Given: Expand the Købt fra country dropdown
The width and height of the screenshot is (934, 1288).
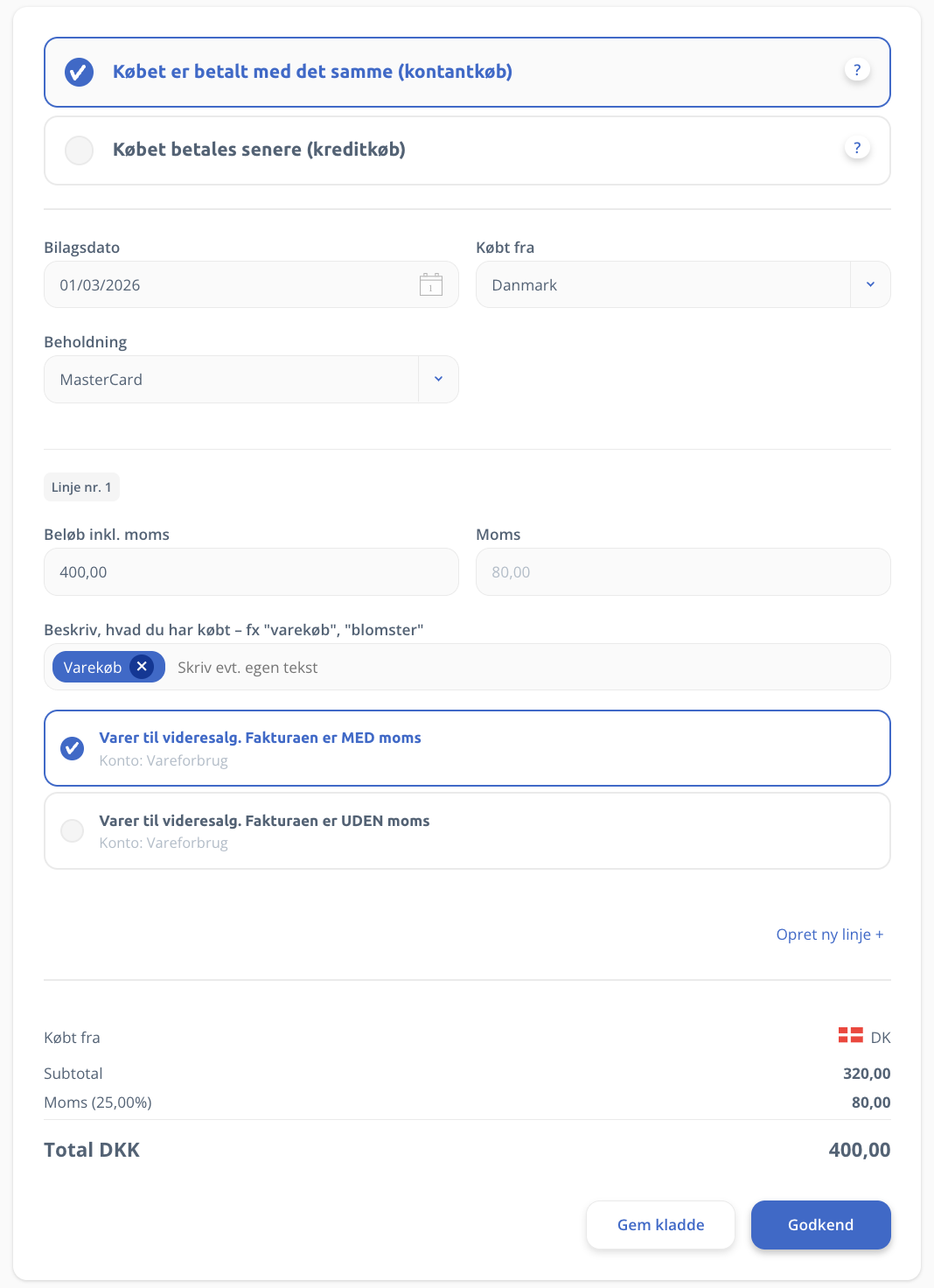Looking at the screenshot, I should click(x=869, y=284).
